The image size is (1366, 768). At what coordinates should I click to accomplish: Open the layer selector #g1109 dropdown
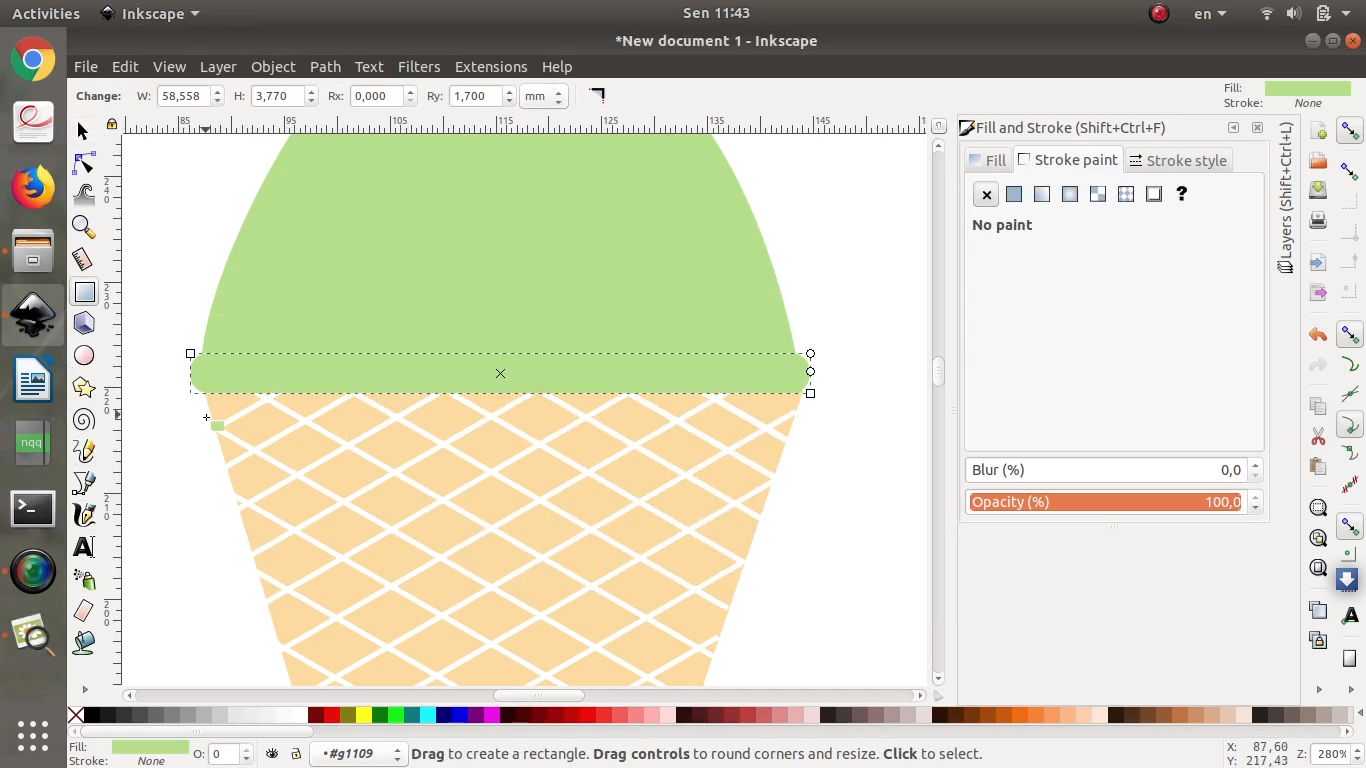click(x=358, y=754)
